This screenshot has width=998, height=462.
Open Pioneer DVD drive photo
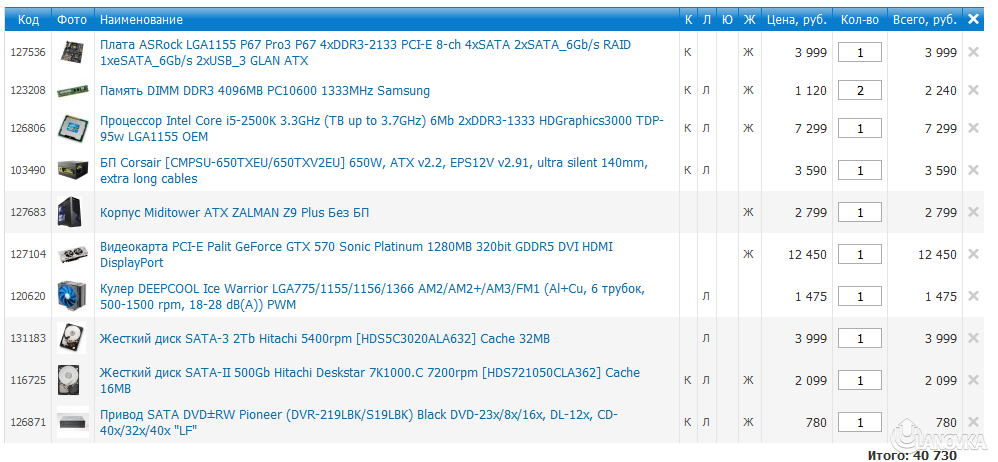coord(72,422)
